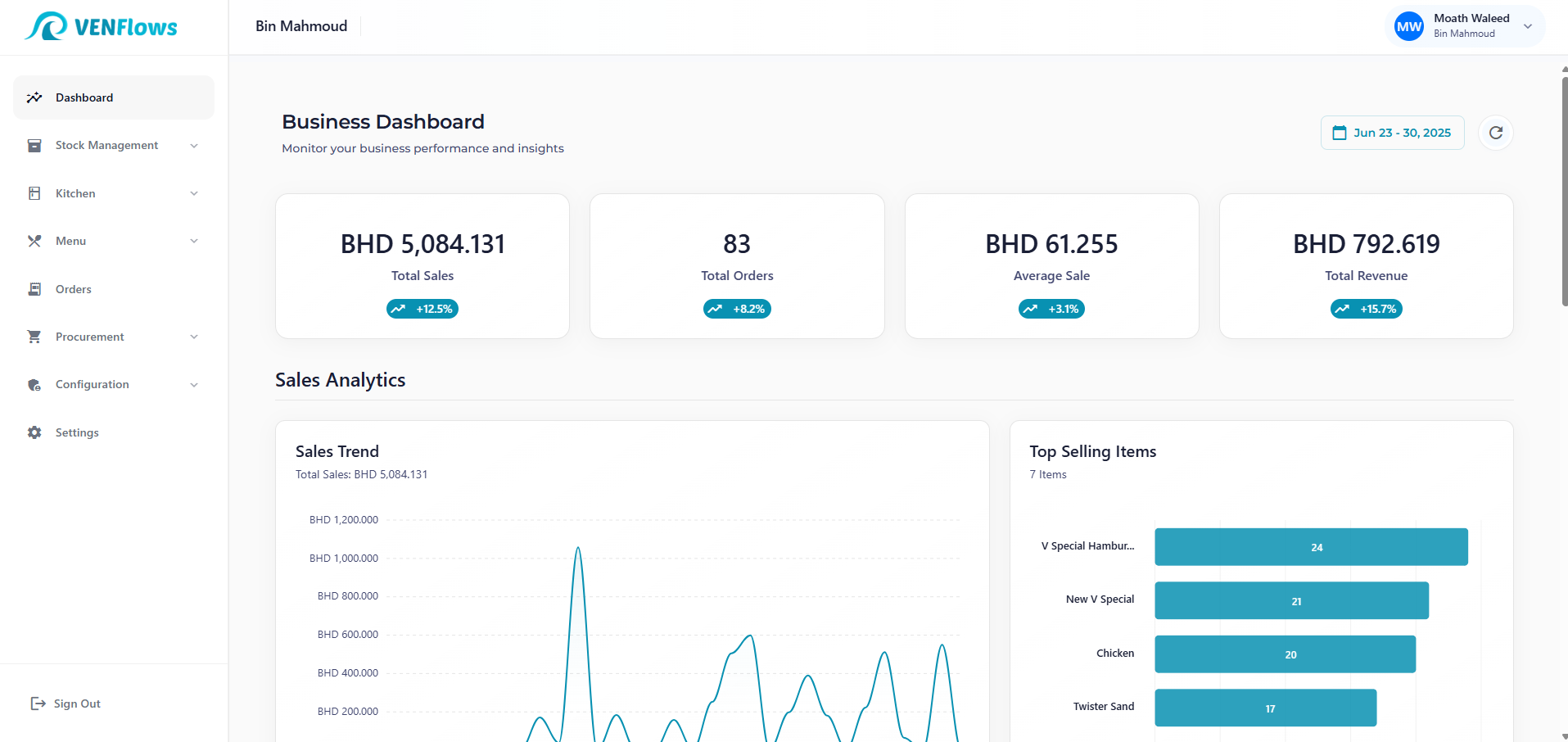Select Dashboard in the sidebar
Image resolution: width=1568 pixels, height=742 pixels.
(84, 97)
